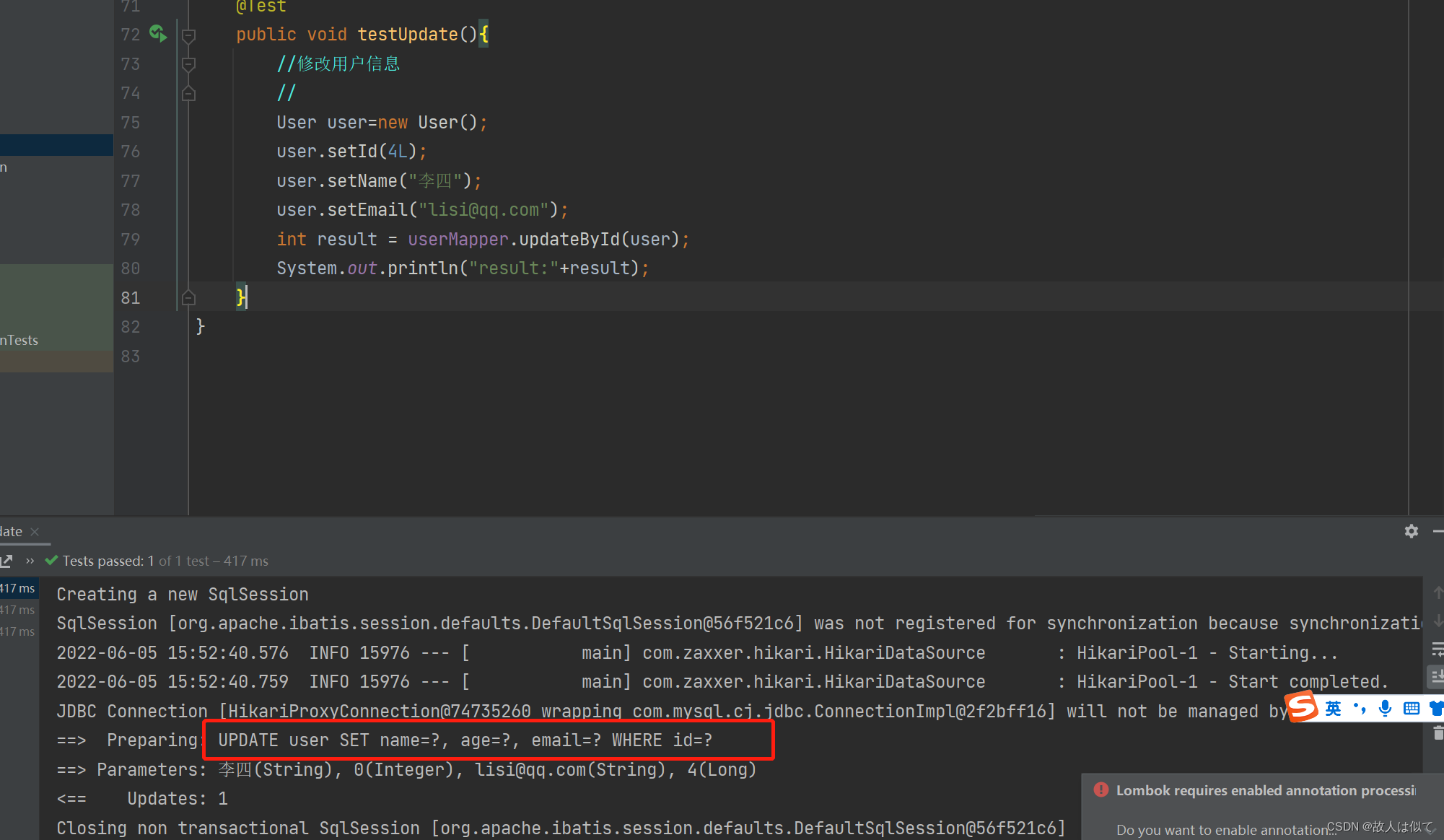Click '@Test' annotation on line 71

click(261, 6)
